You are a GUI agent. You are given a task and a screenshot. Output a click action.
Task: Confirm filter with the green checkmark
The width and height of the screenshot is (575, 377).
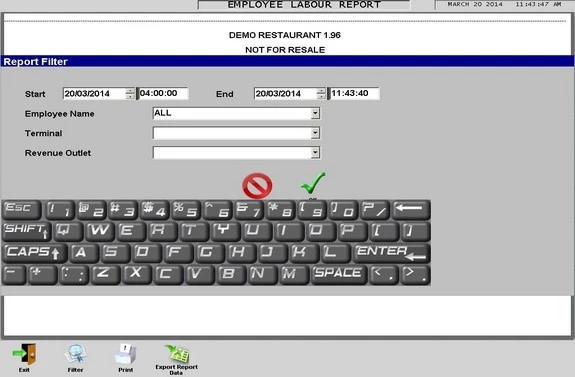(x=313, y=183)
